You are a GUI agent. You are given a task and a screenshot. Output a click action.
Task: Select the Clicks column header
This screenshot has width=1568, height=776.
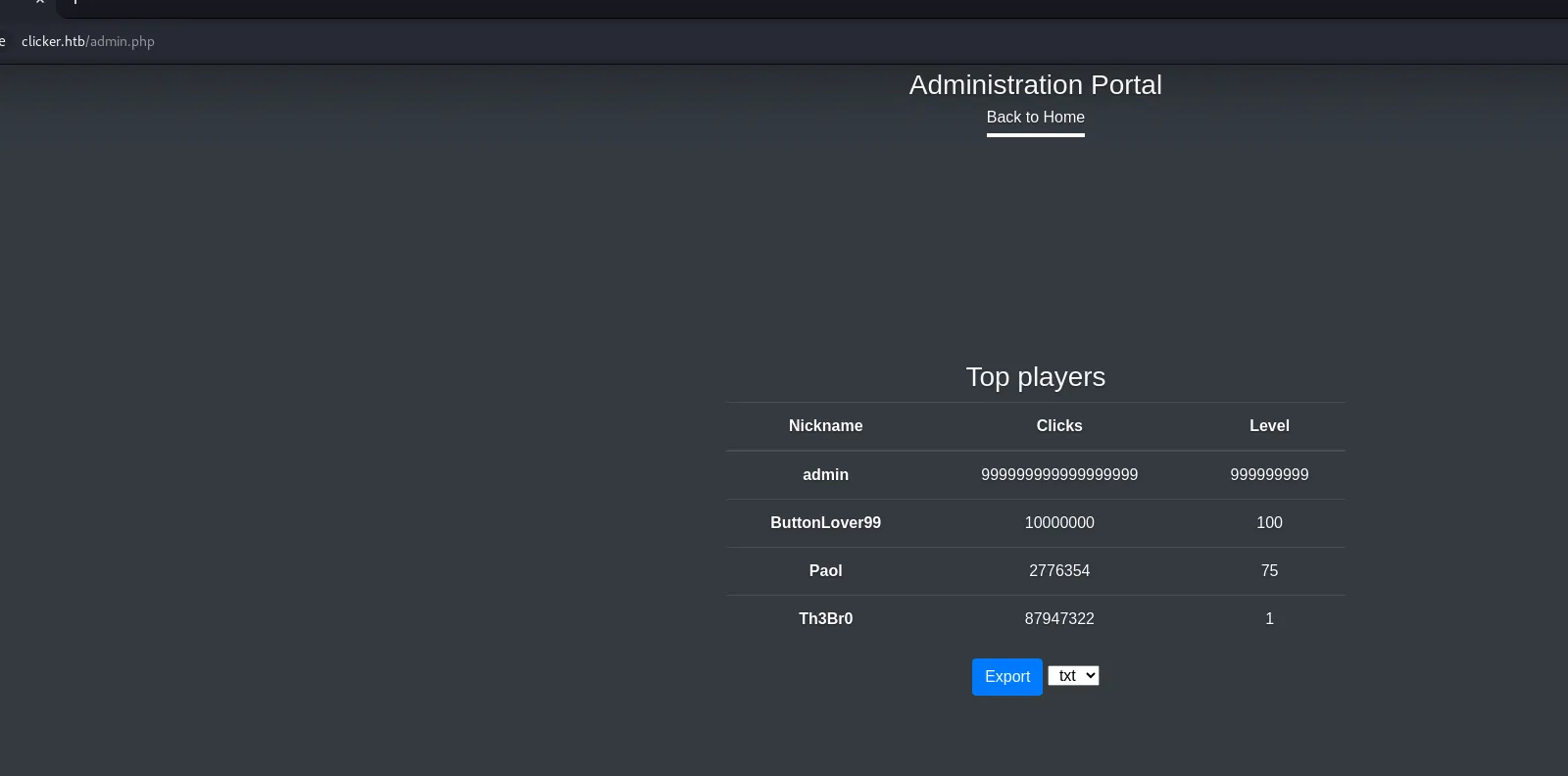pyautogui.click(x=1059, y=426)
